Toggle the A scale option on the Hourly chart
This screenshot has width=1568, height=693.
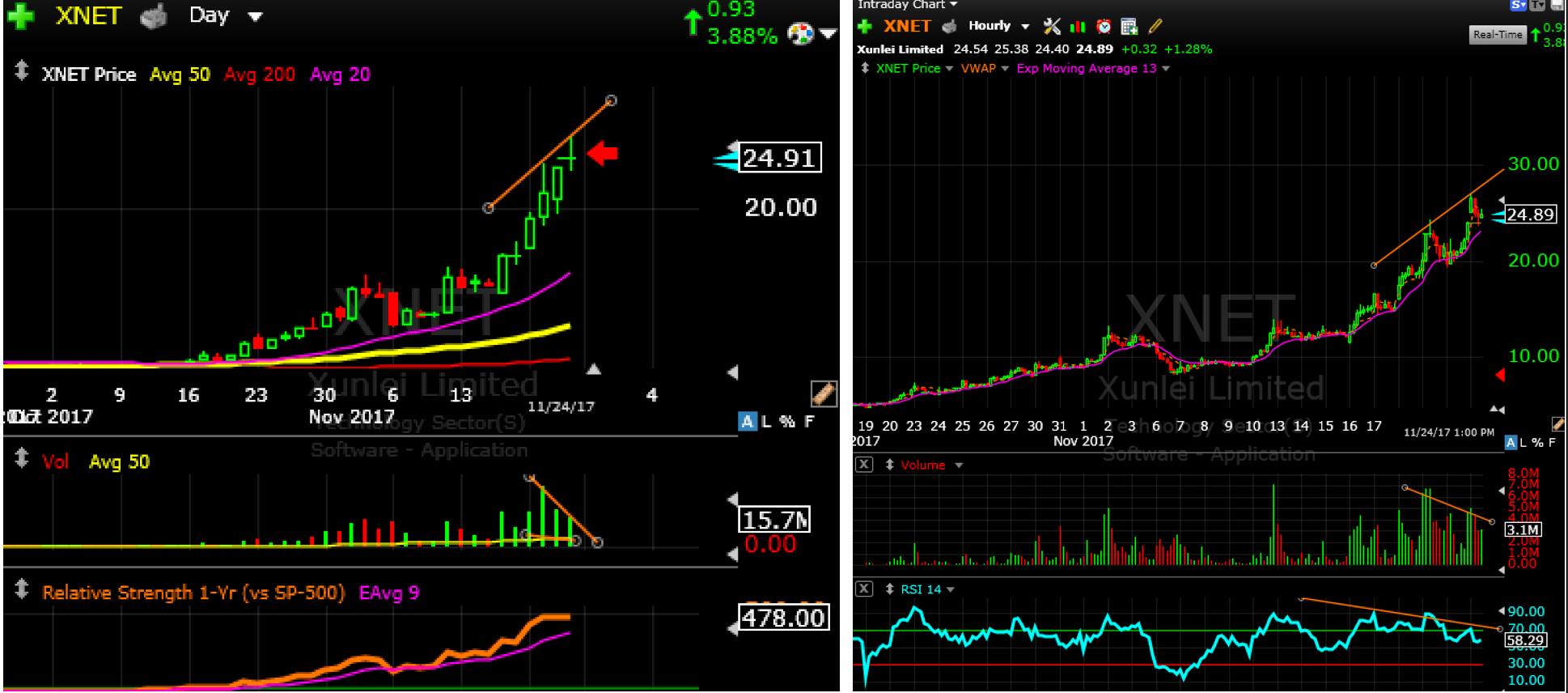[1511, 443]
